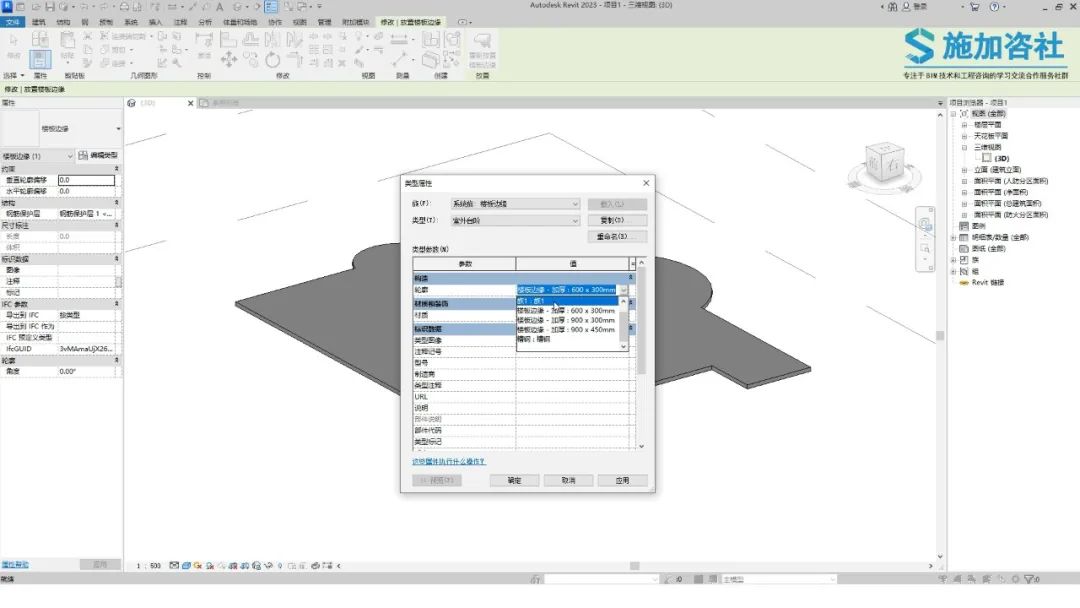Click the zoom region icon on navigation bar
1080x608 pixels.
click(x=924, y=248)
